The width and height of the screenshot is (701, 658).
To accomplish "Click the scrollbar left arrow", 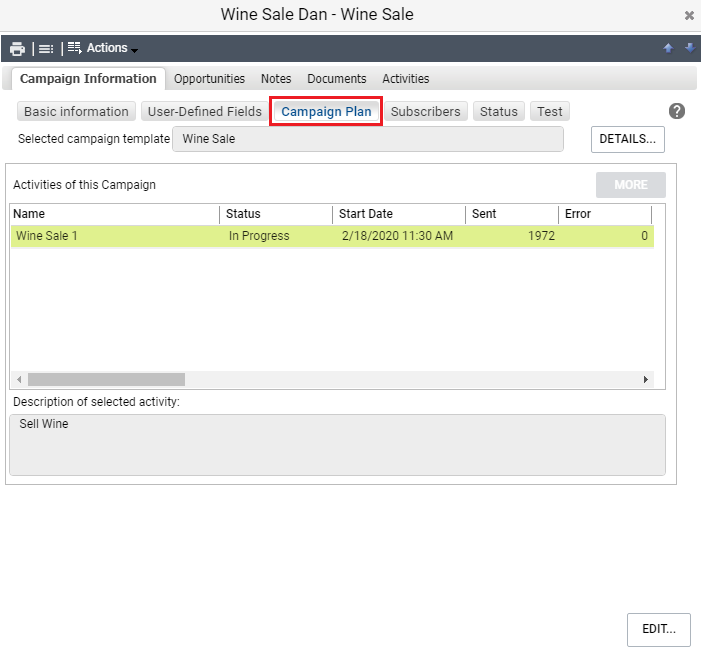I will click(19, 380).
